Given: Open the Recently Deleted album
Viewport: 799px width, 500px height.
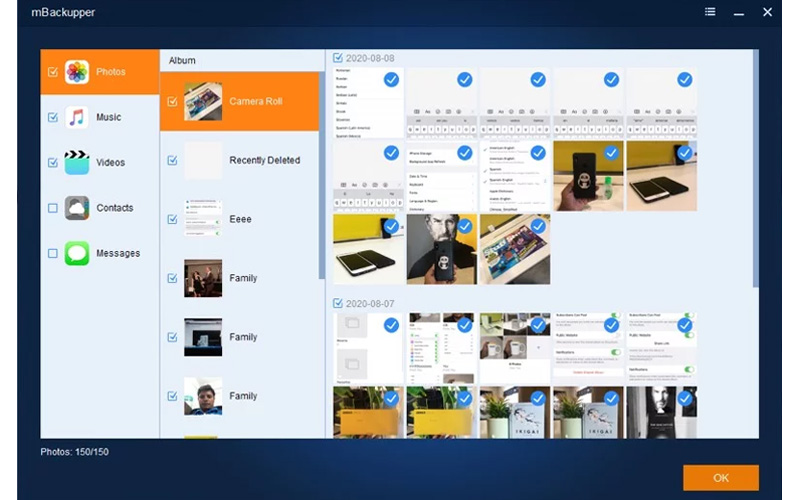Looking at the screenshot, I should [239, 161].
